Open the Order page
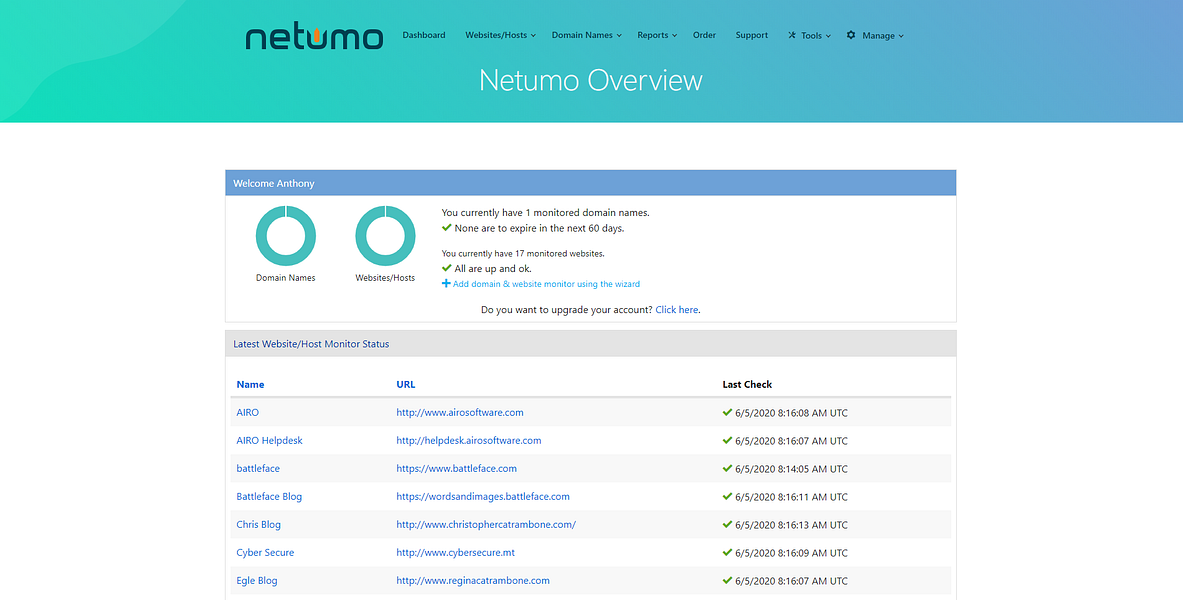Viewport: 1183px width, 600px height. [705, 35]
